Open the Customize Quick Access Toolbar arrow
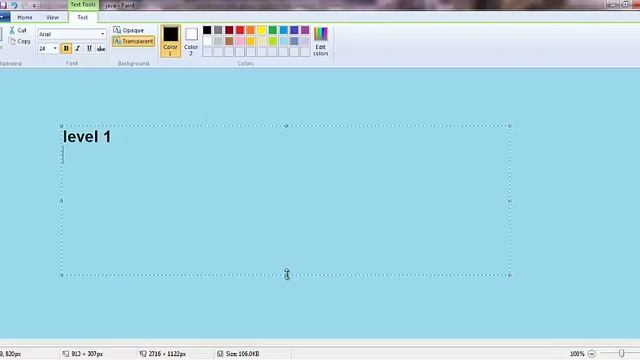Viewport: 640px width, 360px height. 34,5
